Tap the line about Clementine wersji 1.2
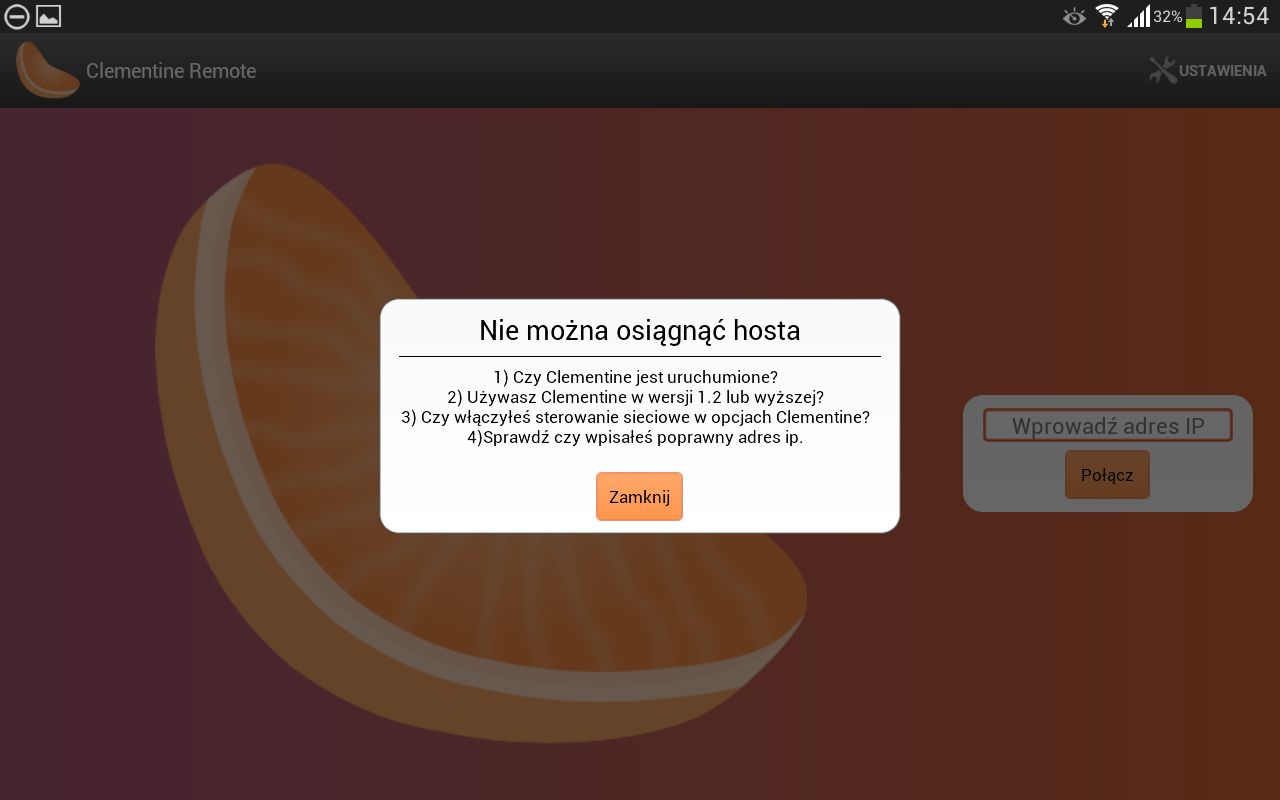 pyautogui.click(x=635, y=397)
